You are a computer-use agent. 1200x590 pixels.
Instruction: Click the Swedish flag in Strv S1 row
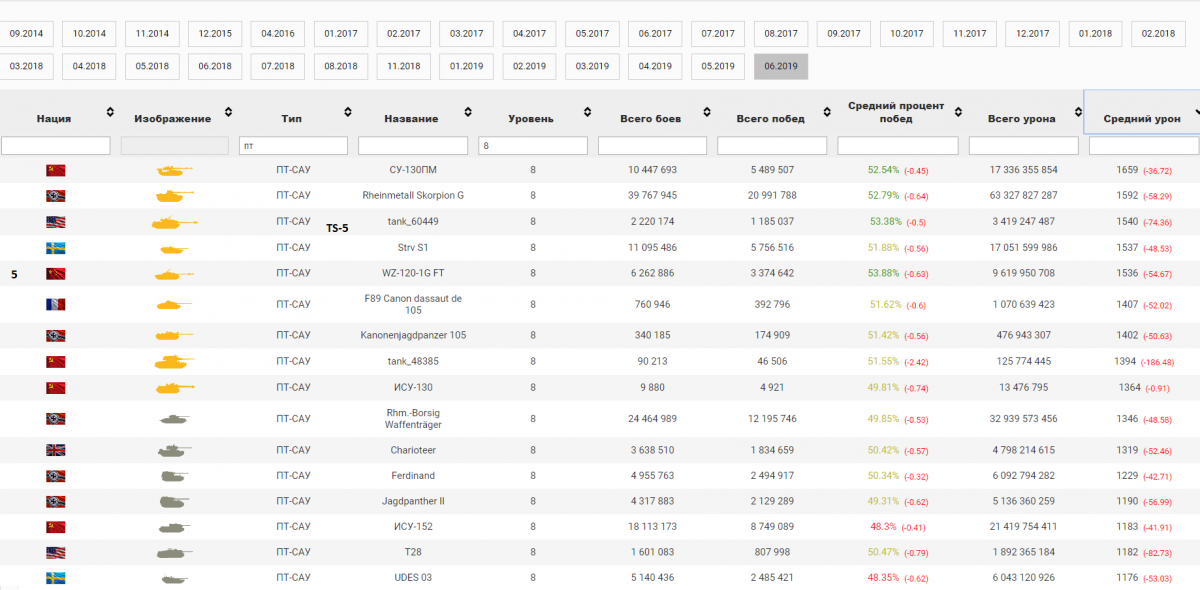56,248
